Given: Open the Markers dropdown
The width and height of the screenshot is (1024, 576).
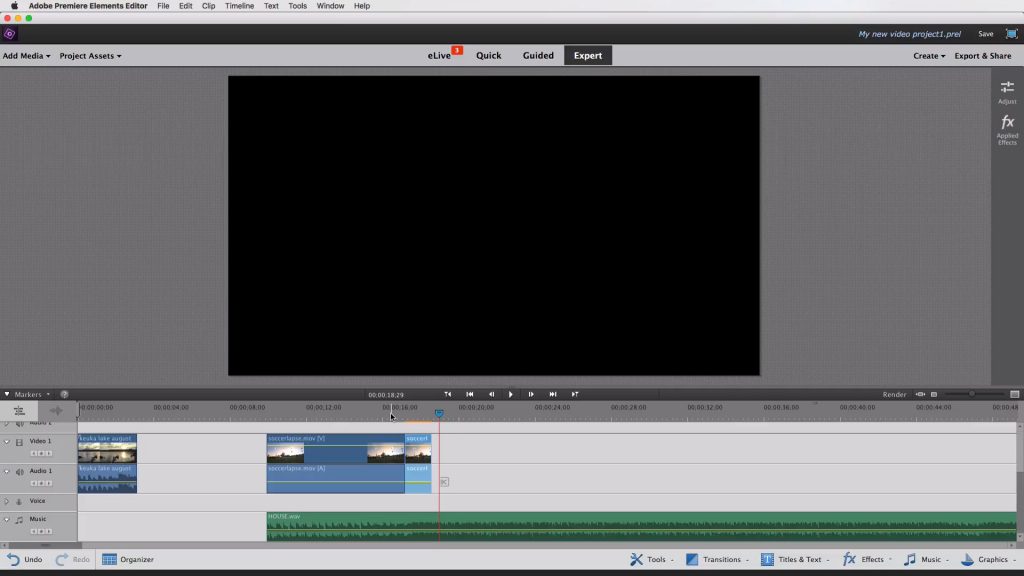Looking at the screenshot, I should pyautogui.click(x=32, y=394).
